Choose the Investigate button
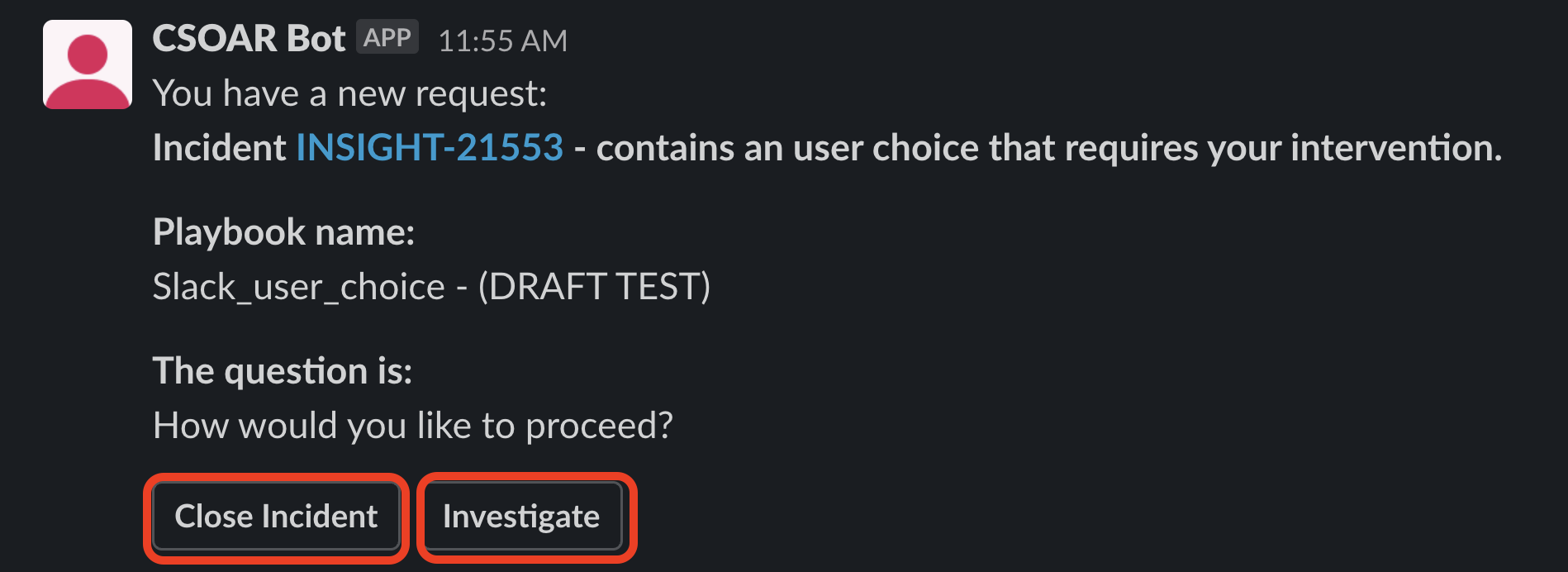This screenshot has width=1568, height=572. click(521, 517)
